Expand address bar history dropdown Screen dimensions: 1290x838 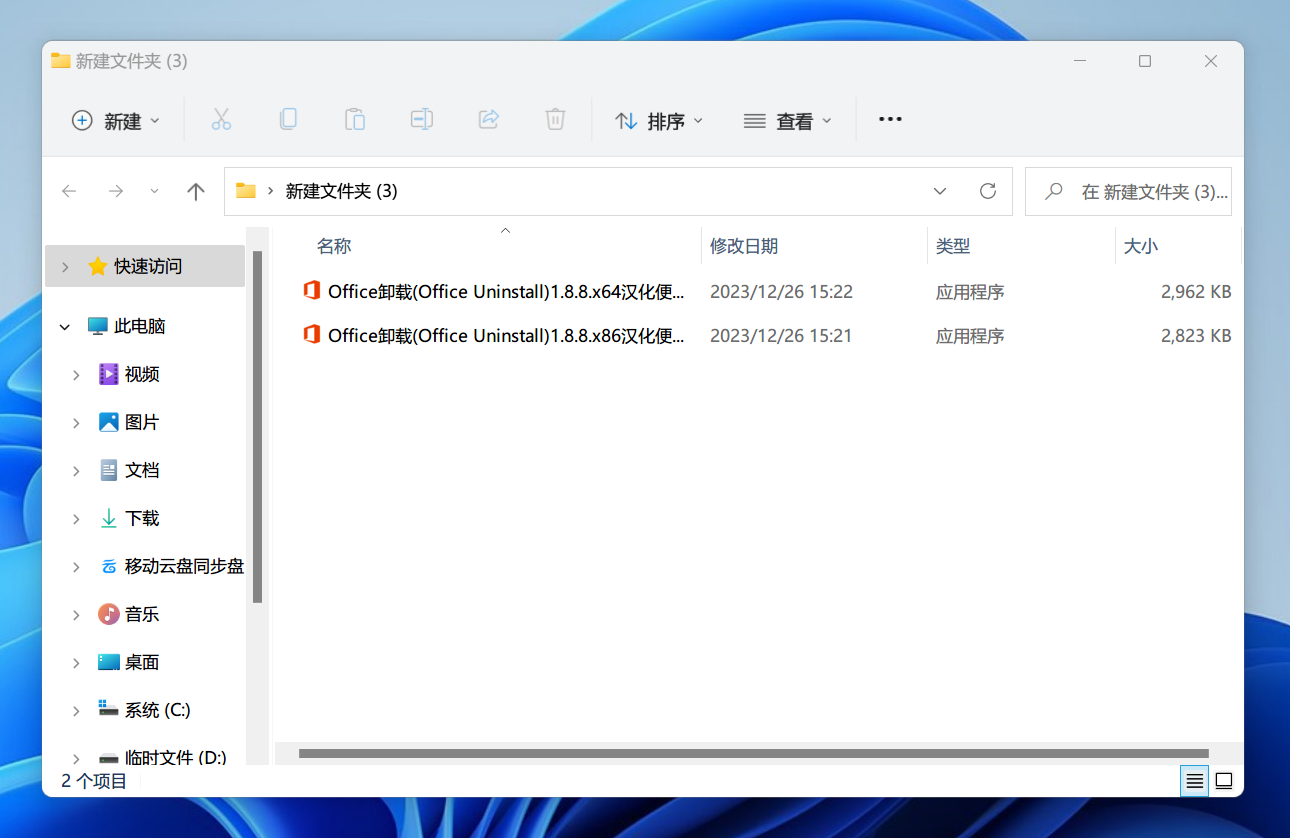(940, 191)
